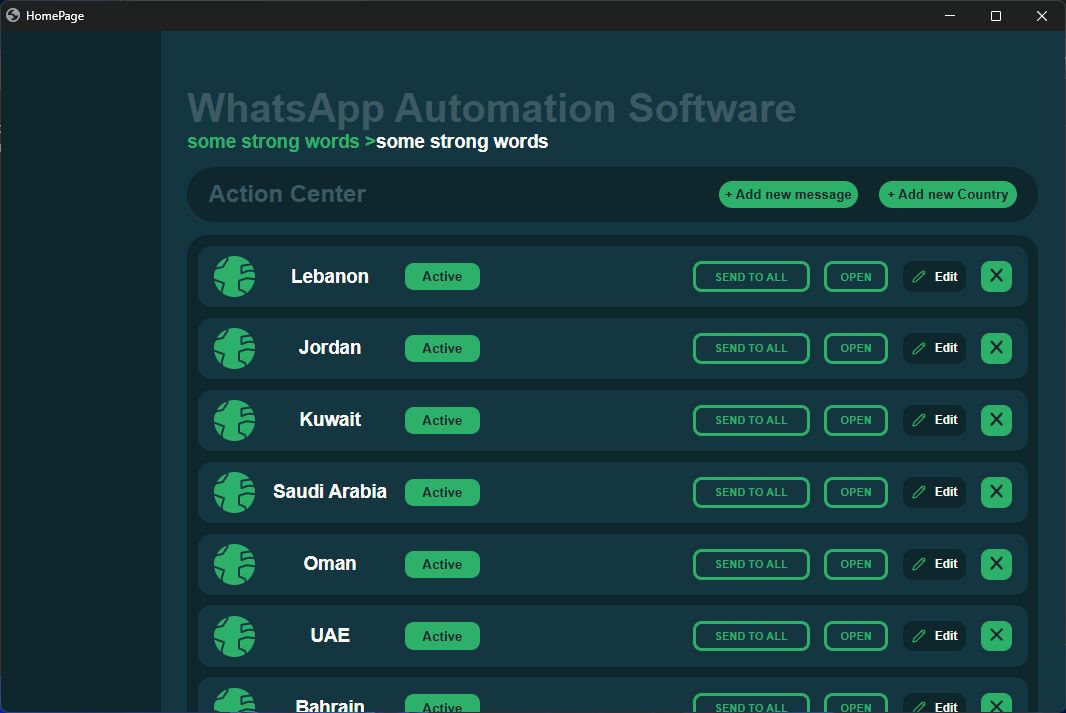Viewport: 1066px width, 713px height.
Task: Click Edit on Saudi Arabia row
Action: [x=934, y=492]
